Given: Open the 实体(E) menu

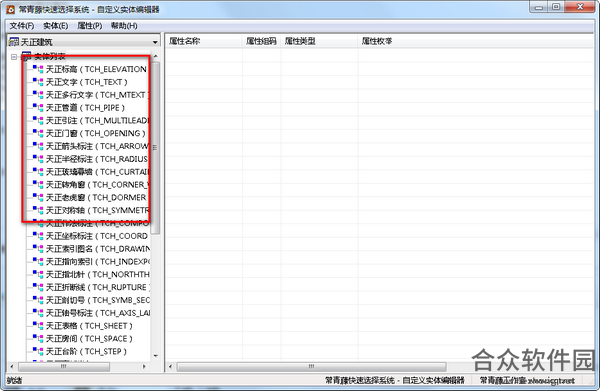Looking at the screenshot, I should pyautogui.click(x=55, y=26).
